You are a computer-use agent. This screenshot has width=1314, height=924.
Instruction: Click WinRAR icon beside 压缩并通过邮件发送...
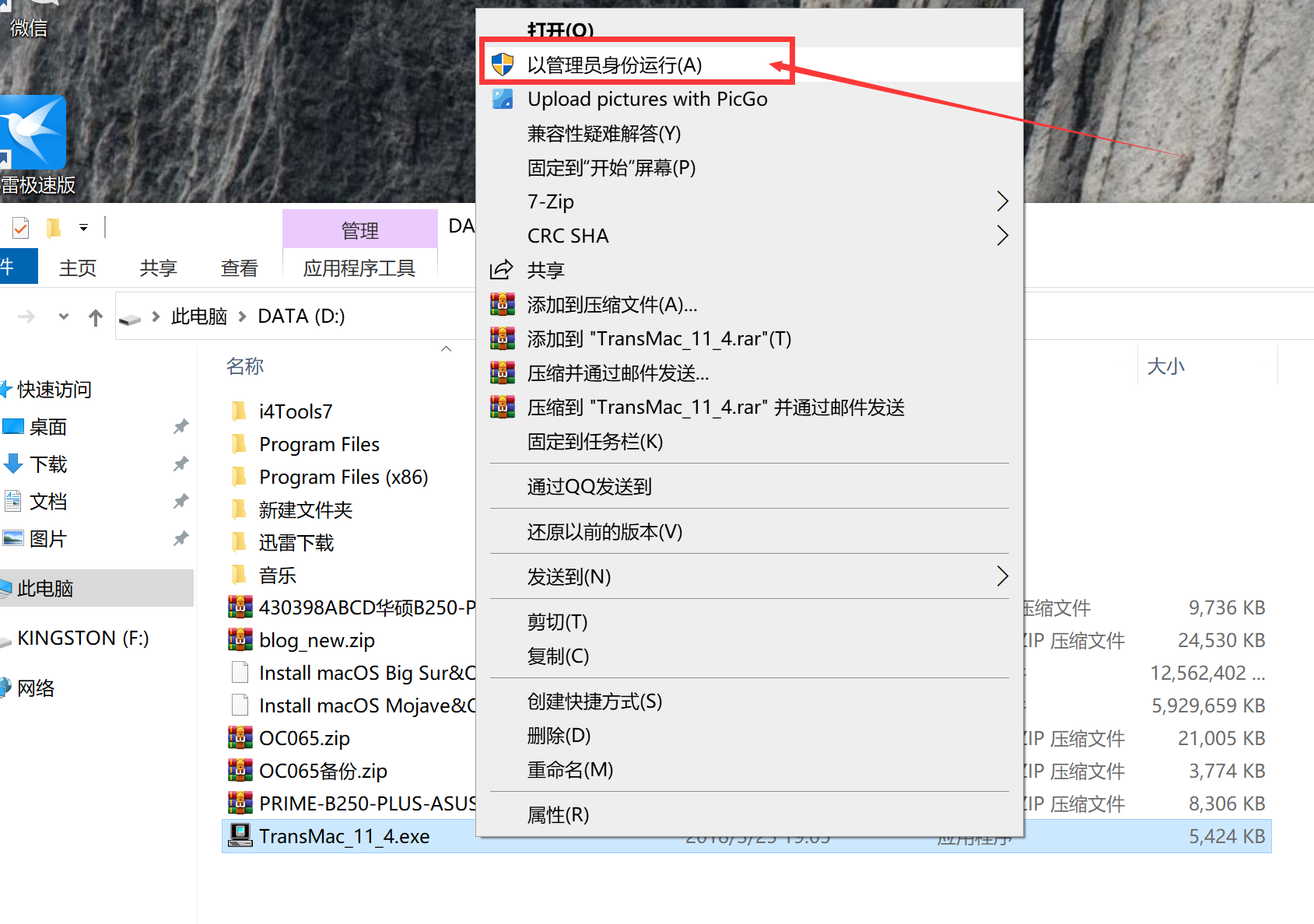click(503, 373)
